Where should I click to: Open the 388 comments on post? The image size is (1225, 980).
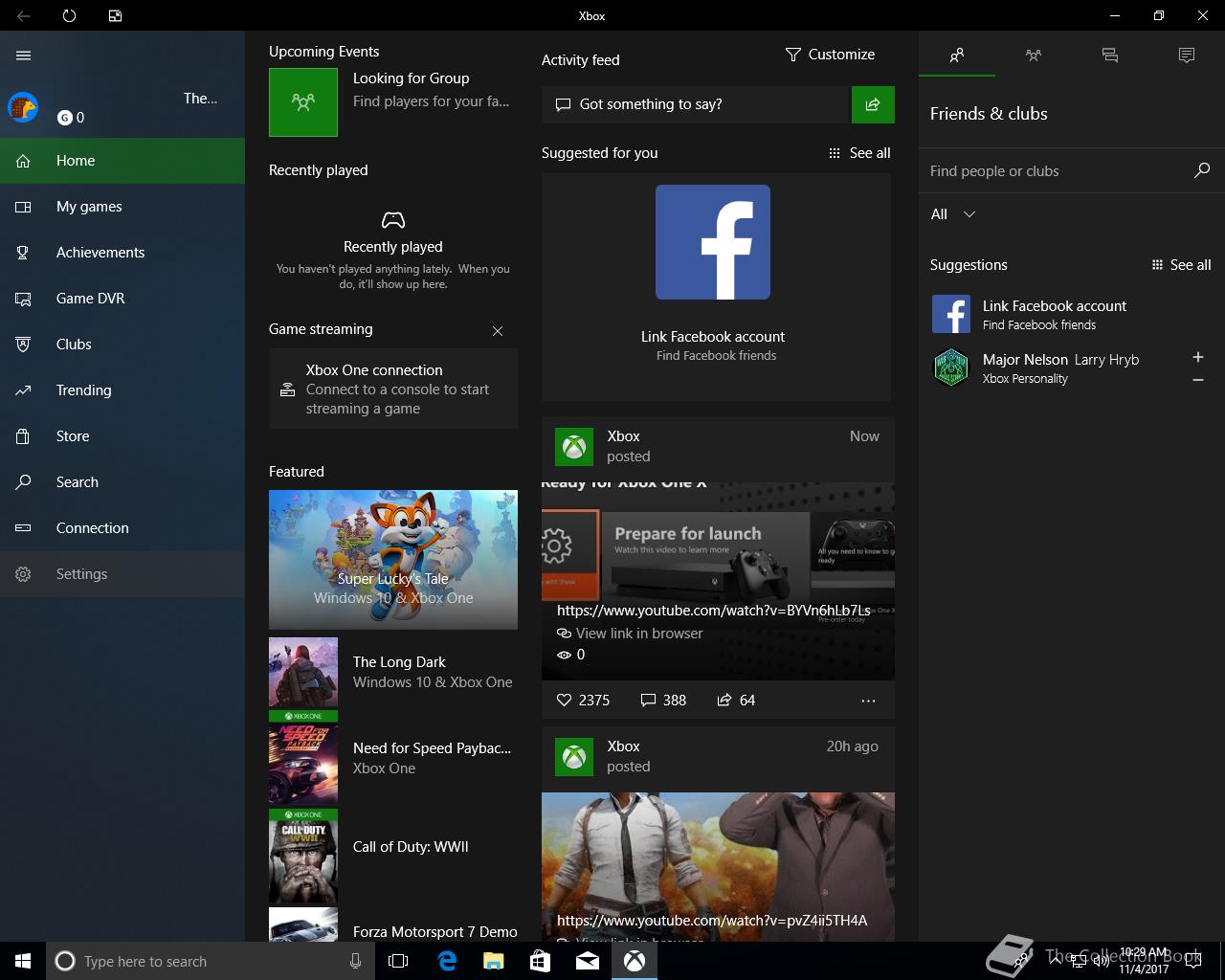663,701
